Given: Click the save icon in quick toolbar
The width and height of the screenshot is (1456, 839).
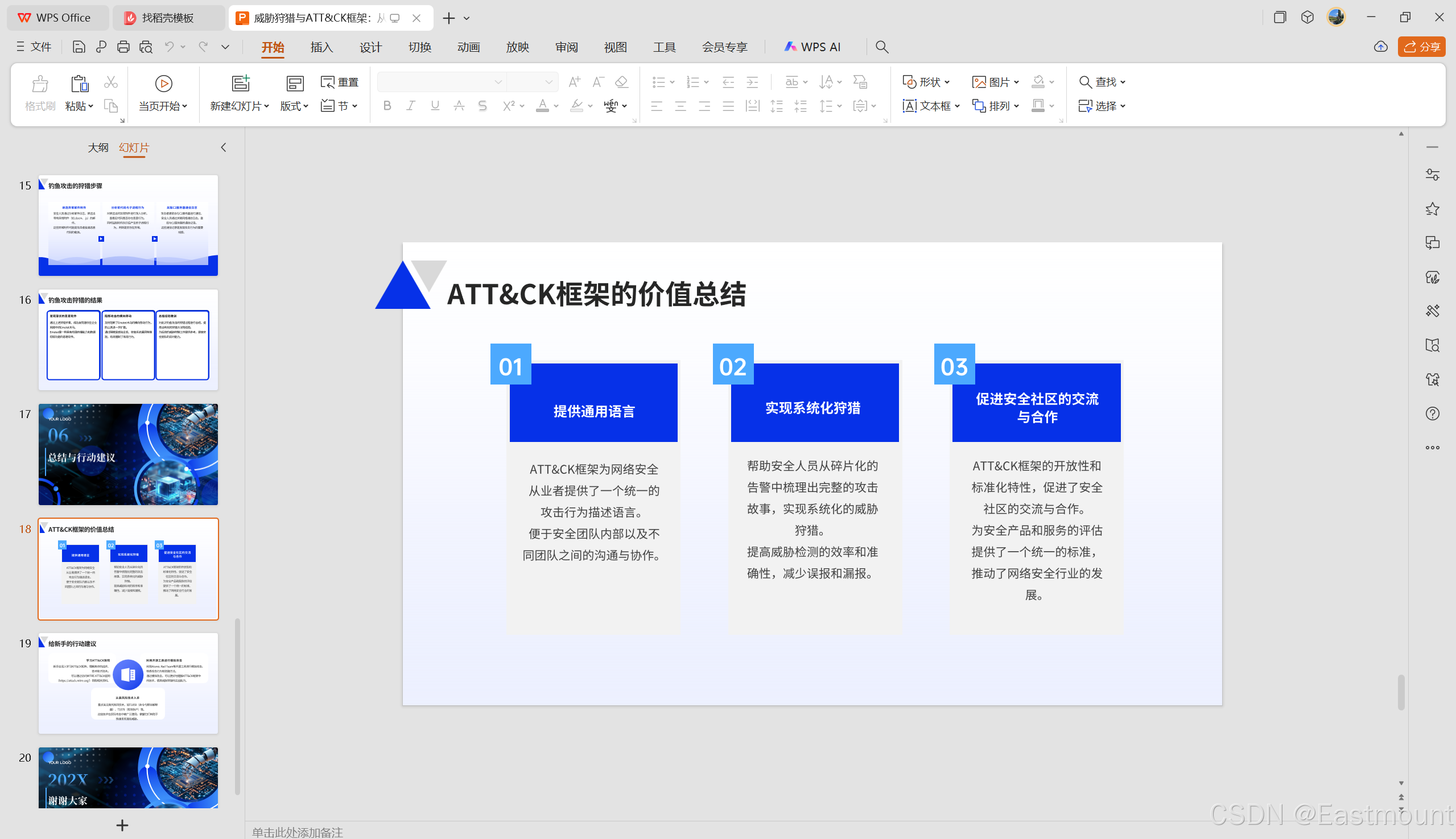Looking at the screenshot, I should tap(79, 47).
